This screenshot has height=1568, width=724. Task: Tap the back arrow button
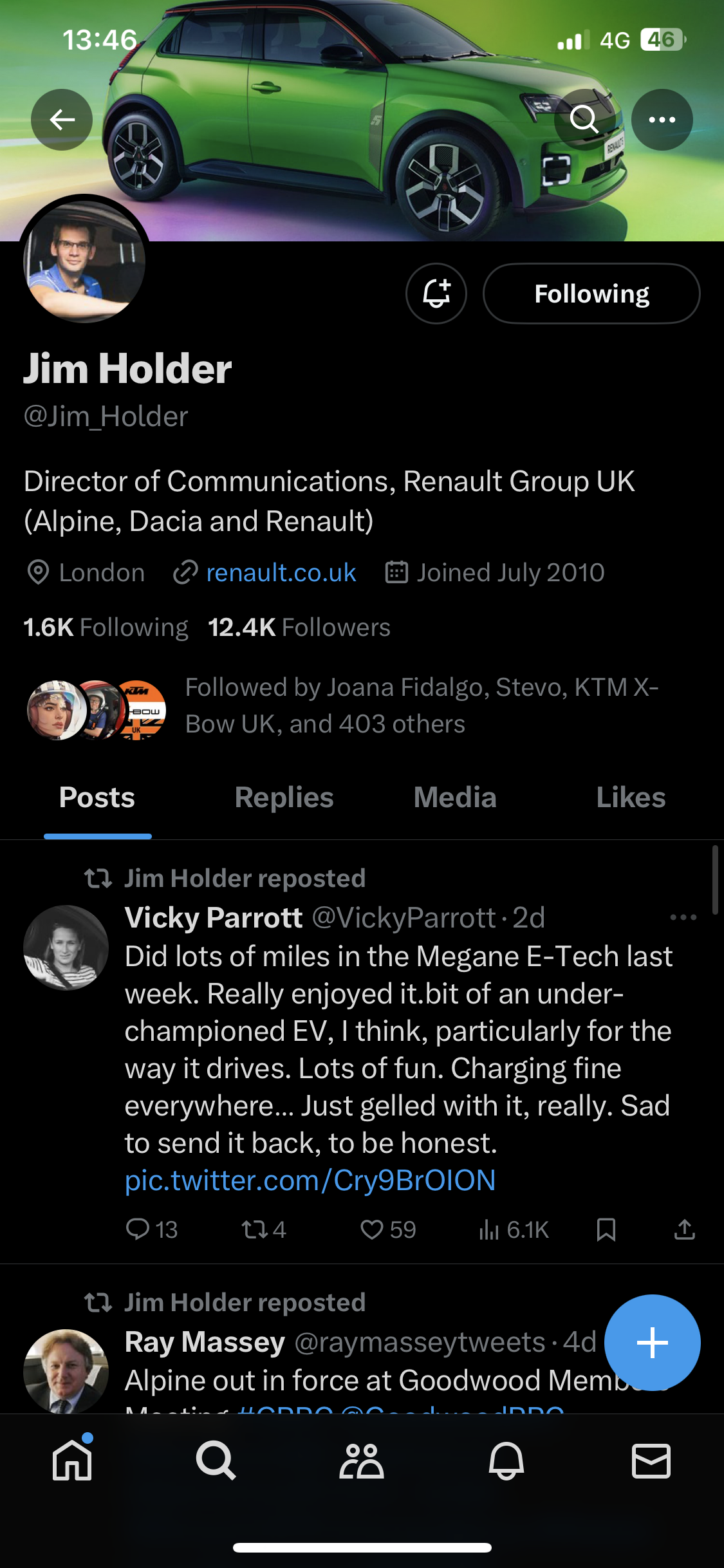tap(62, 120)
